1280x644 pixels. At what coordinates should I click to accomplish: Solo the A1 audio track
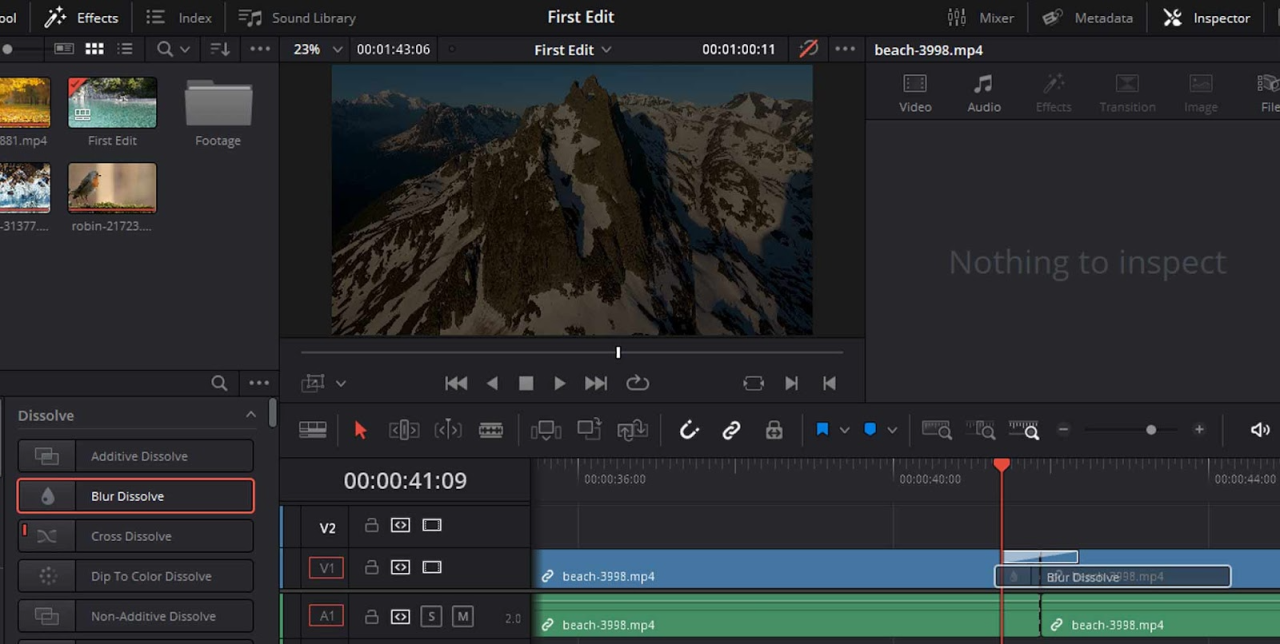tap(431, 616)
